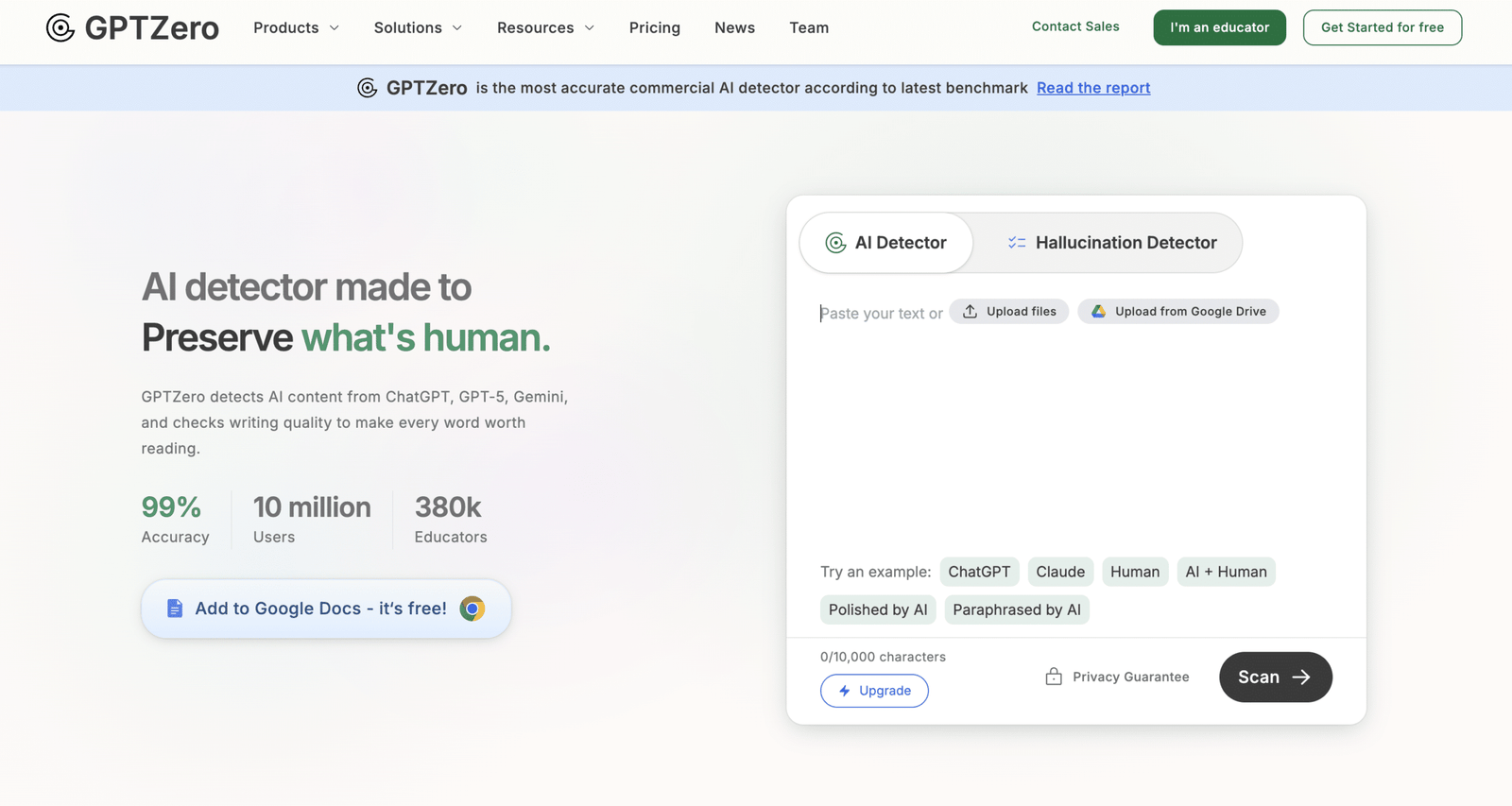1512x806 pixels.
Task: Click the Chrome icon in Google Docs button
Action: pos(472,609)
